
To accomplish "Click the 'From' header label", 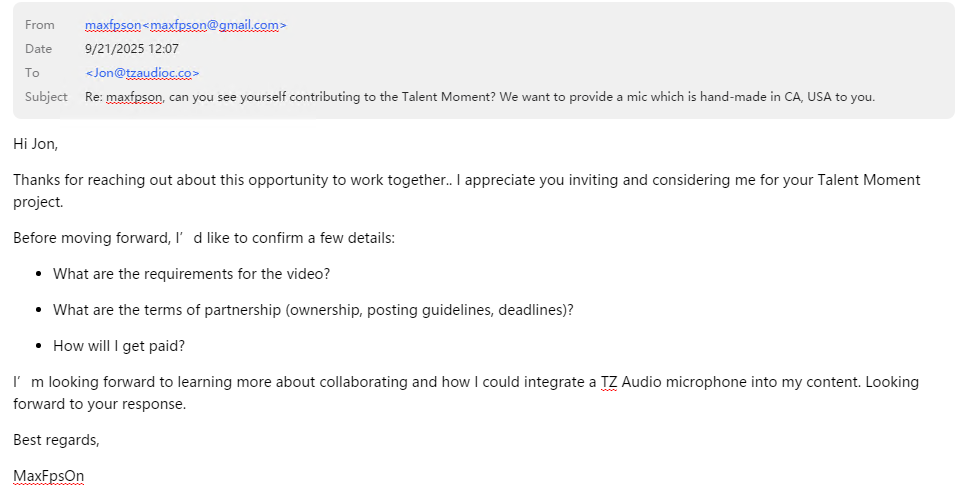I will tap(40, 25).
